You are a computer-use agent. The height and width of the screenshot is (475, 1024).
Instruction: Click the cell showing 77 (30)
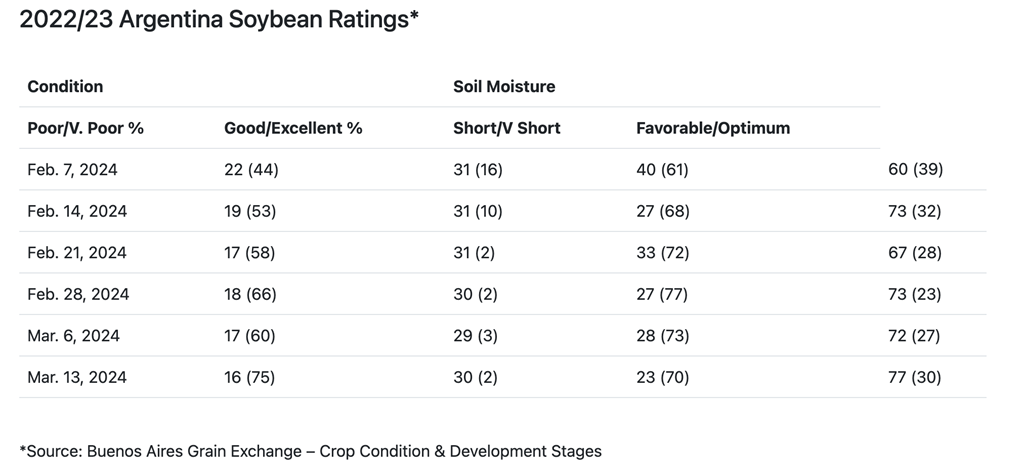tap(914, 378)
